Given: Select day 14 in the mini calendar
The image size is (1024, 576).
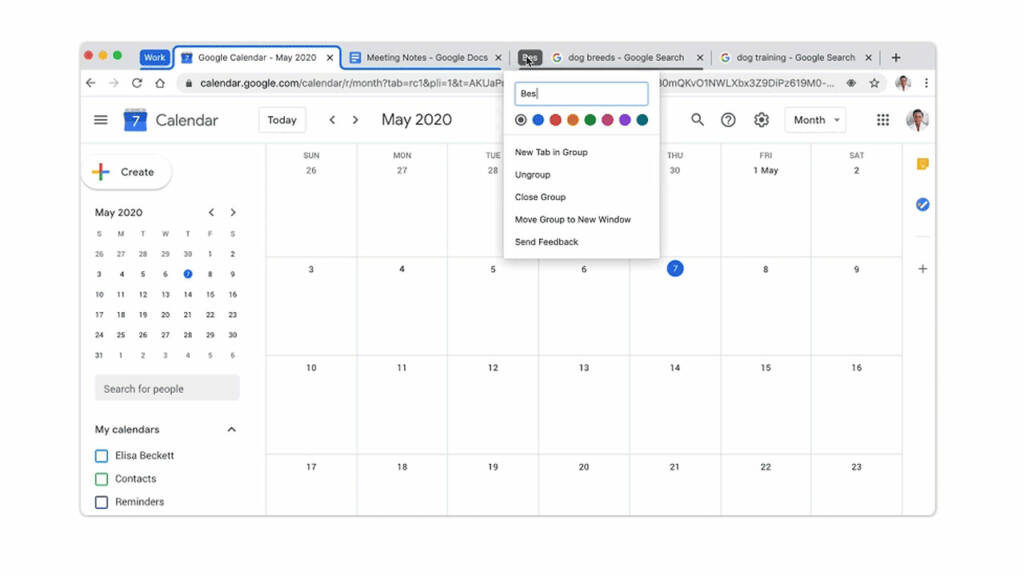Looking at the screenshot, I should point(187,295).
